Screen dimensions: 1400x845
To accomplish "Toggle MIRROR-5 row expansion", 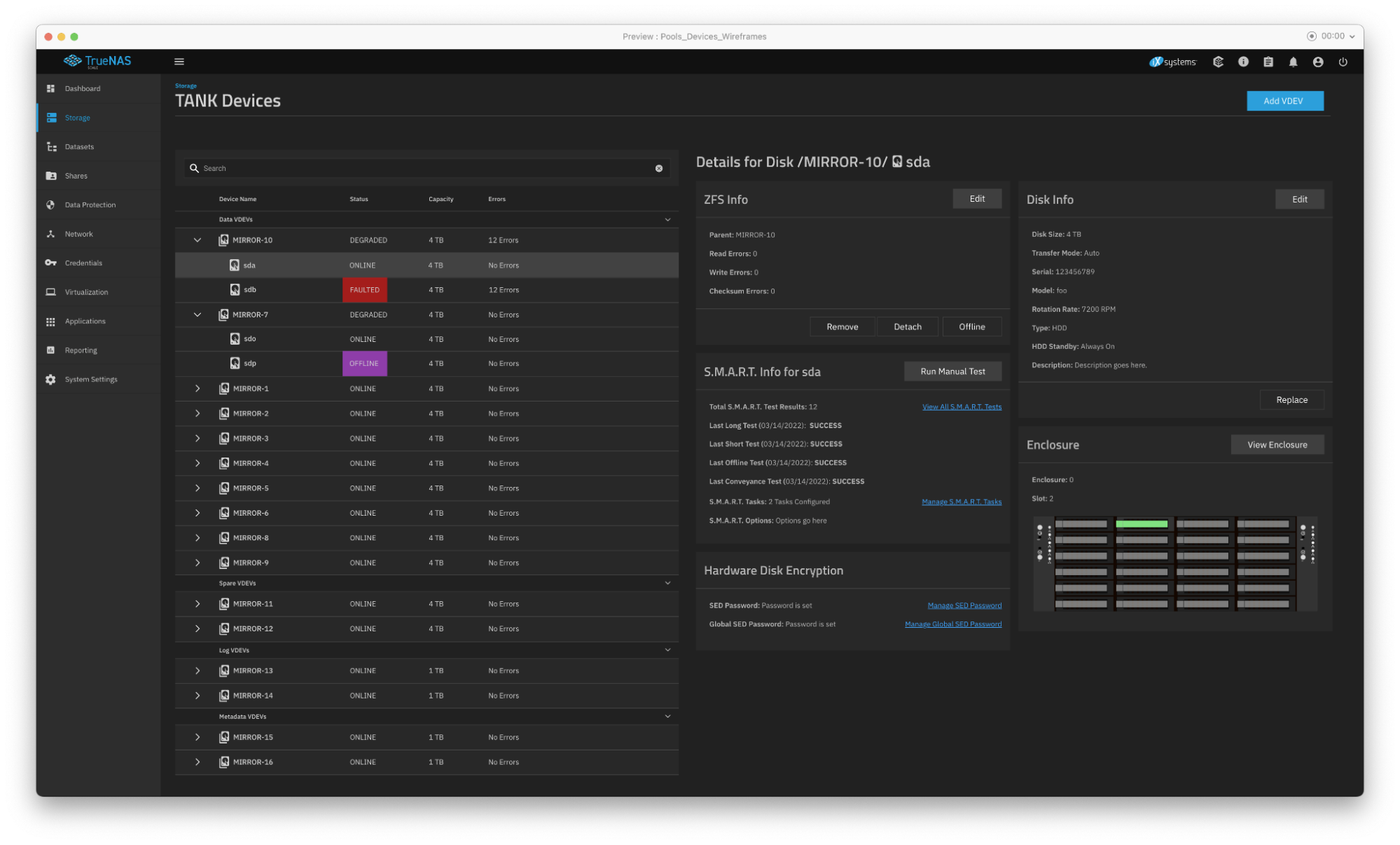I will tap(196, 488).
